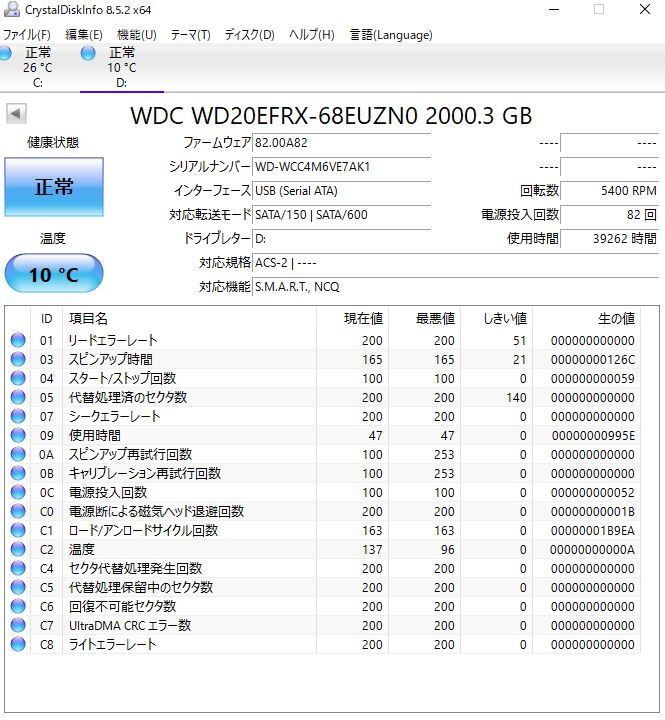
Task: Click the status icon for ID 0A row
Action: tap(18, 454)
